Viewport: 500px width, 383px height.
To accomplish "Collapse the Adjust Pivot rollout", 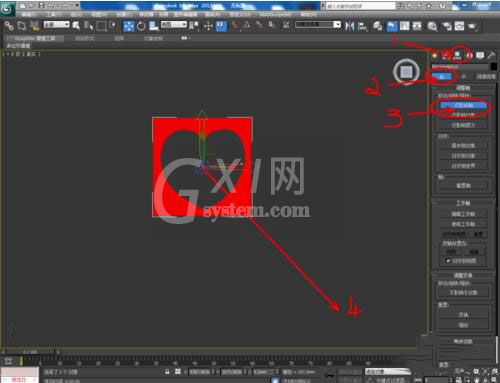I will [x=463, y=88].
